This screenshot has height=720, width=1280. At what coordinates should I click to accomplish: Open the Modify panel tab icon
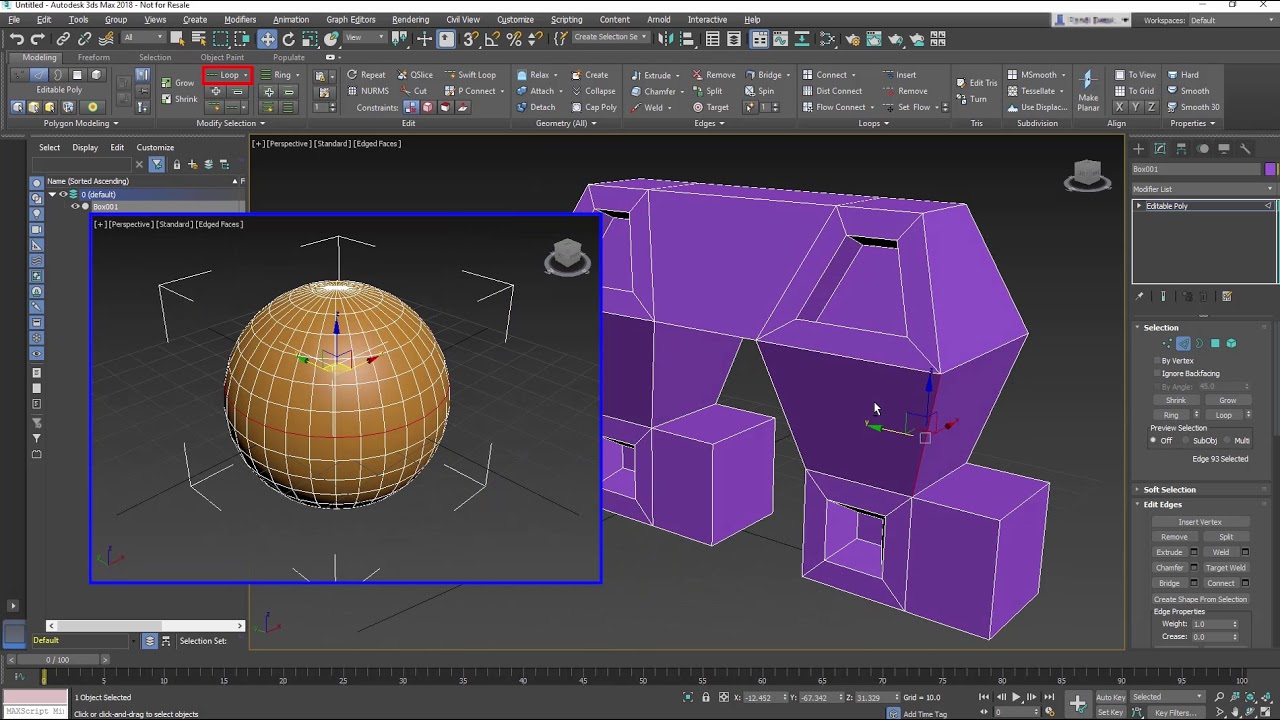click(1160, 149)
